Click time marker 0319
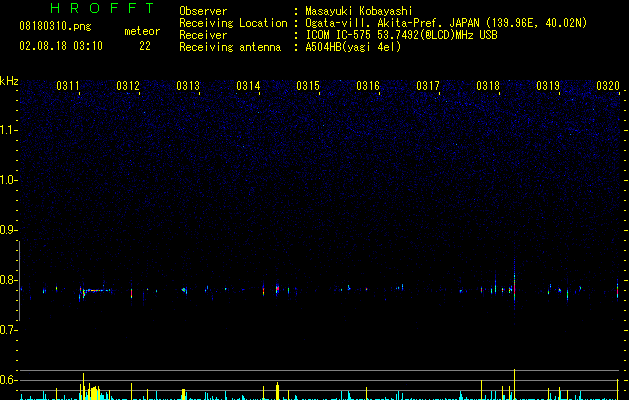Image resolution: width=629 pixels, height=400 pixels. 548,86
